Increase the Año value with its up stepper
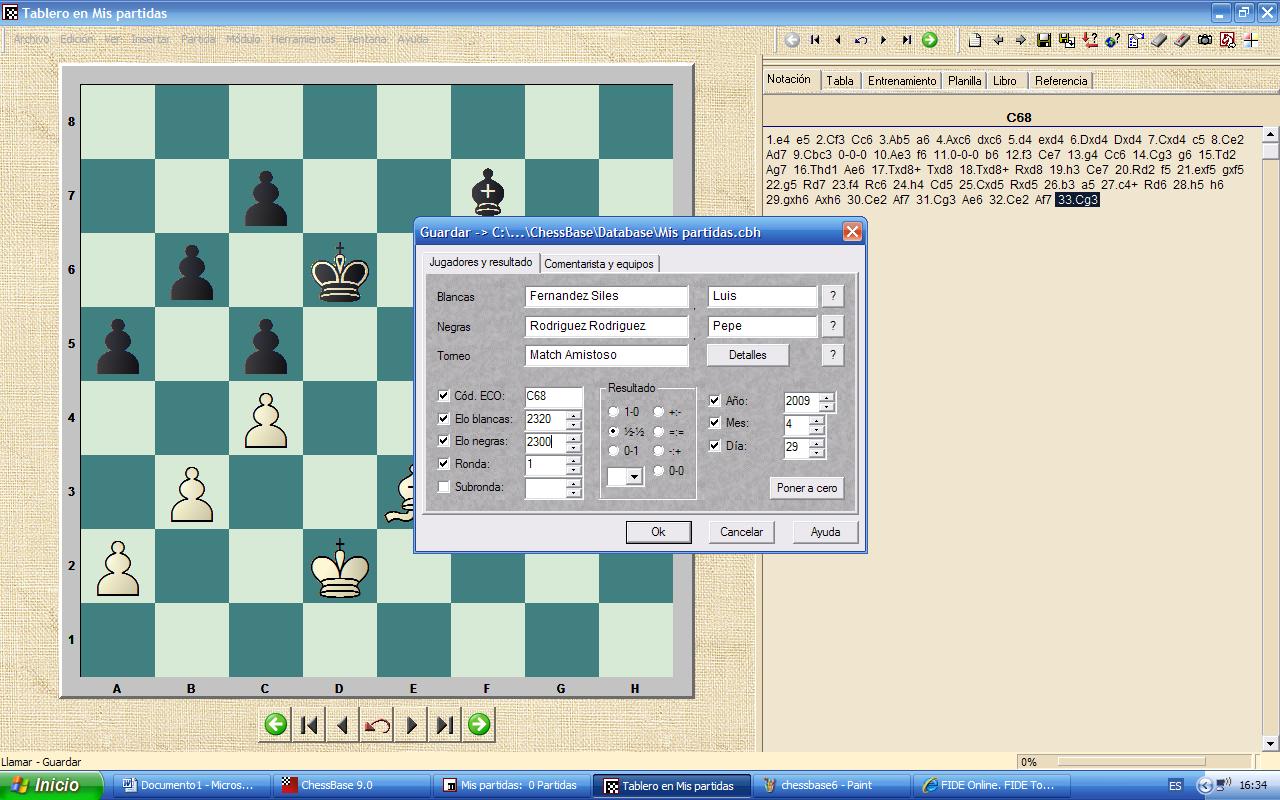 tap(827, 397)
